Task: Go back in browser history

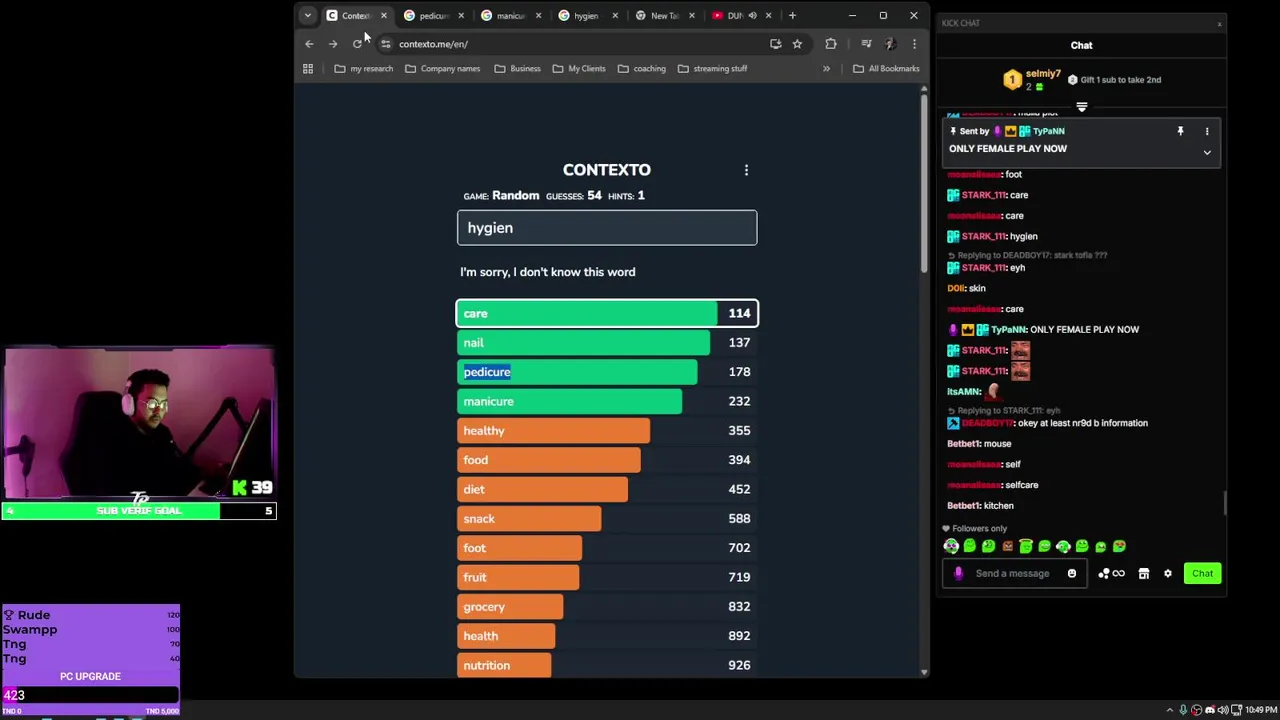Action: 309,44
